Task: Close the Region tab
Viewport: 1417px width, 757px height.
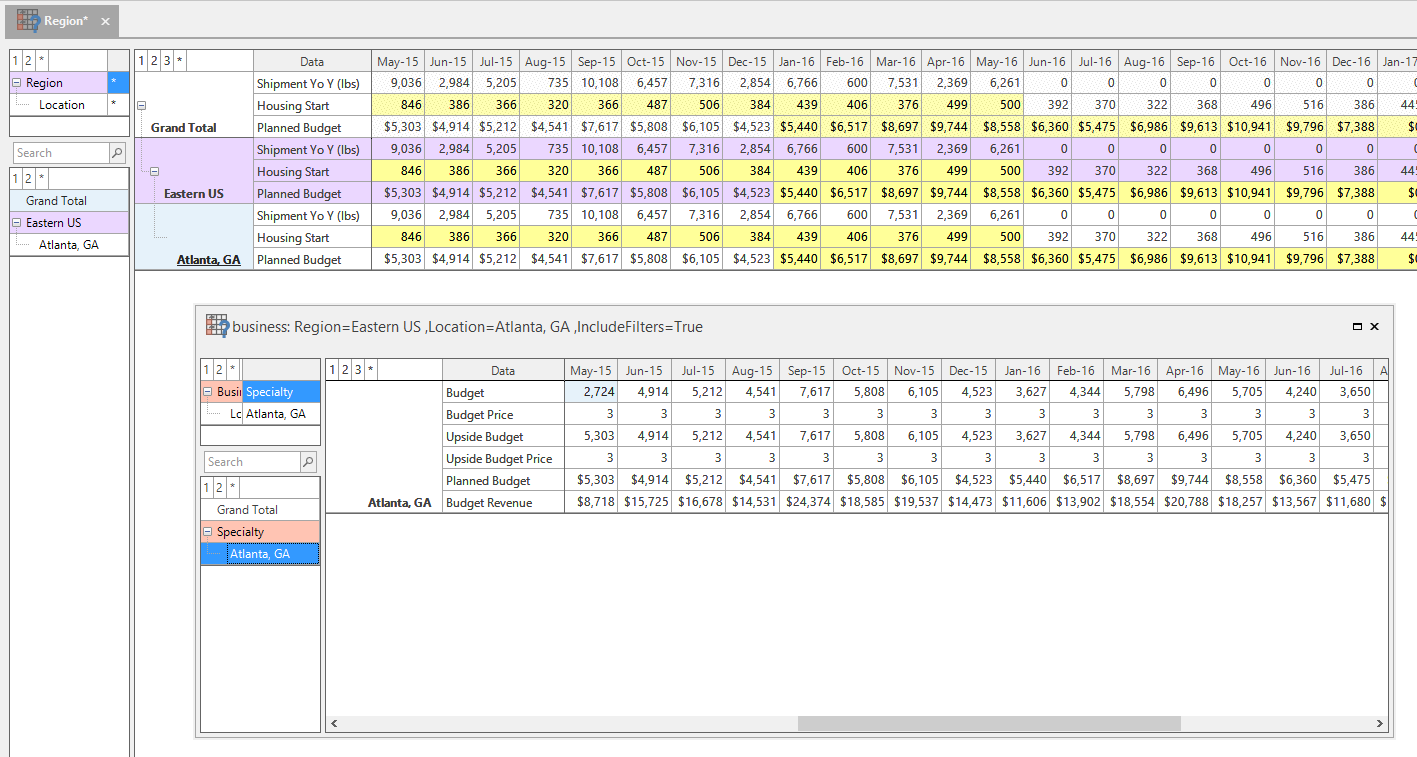Action: point(105,21)
